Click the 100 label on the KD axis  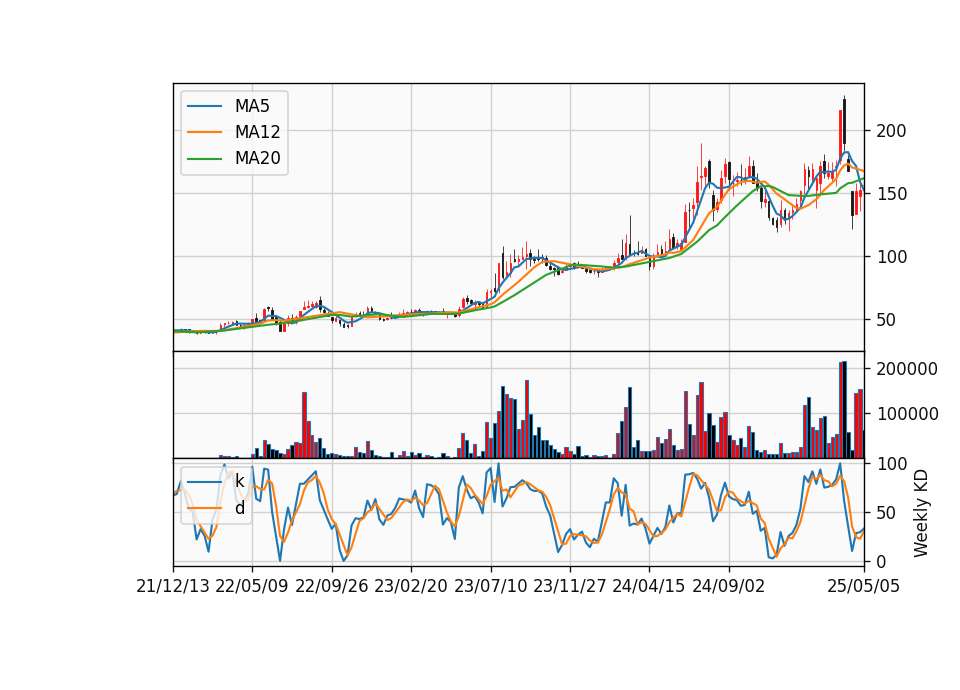point(891,464)
